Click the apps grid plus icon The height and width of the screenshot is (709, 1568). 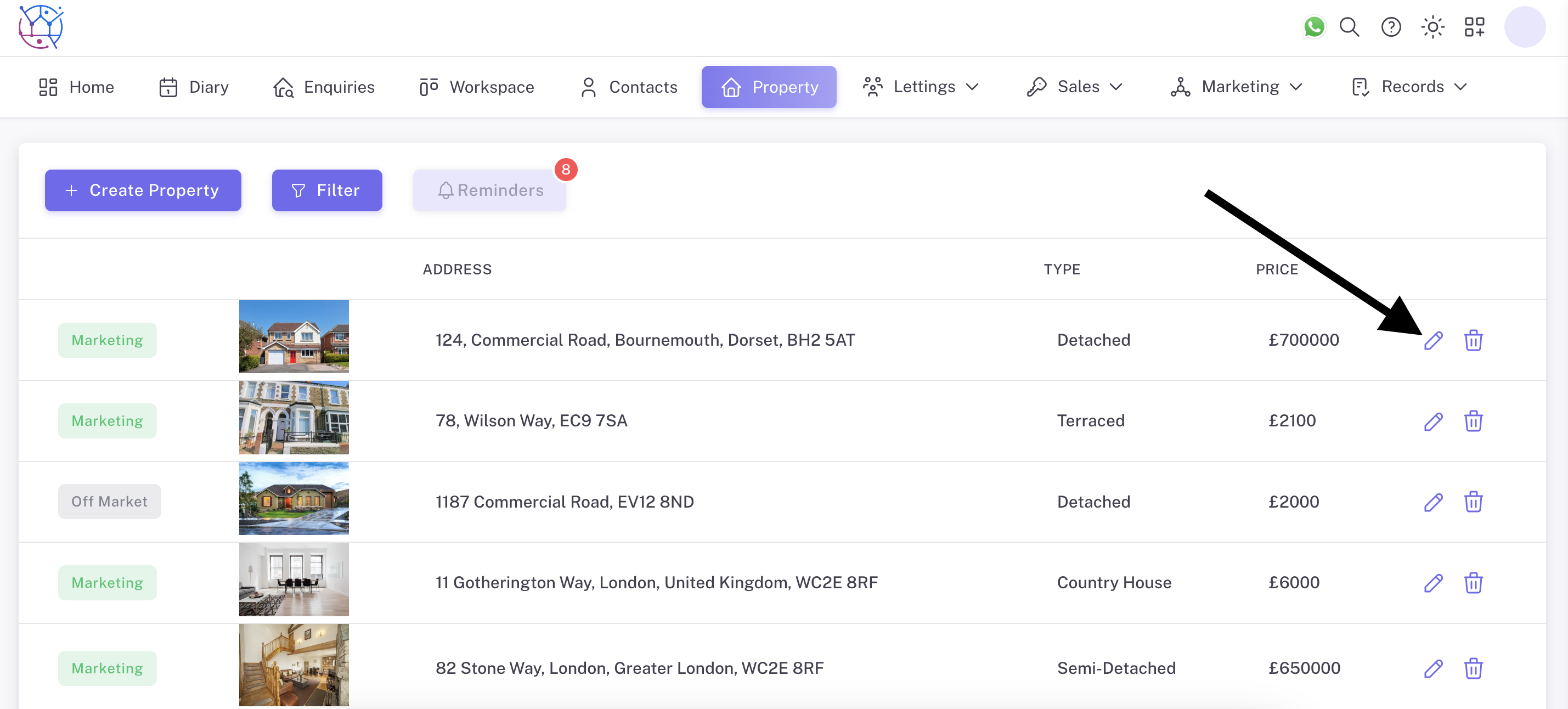click(x=1474, y=27)
